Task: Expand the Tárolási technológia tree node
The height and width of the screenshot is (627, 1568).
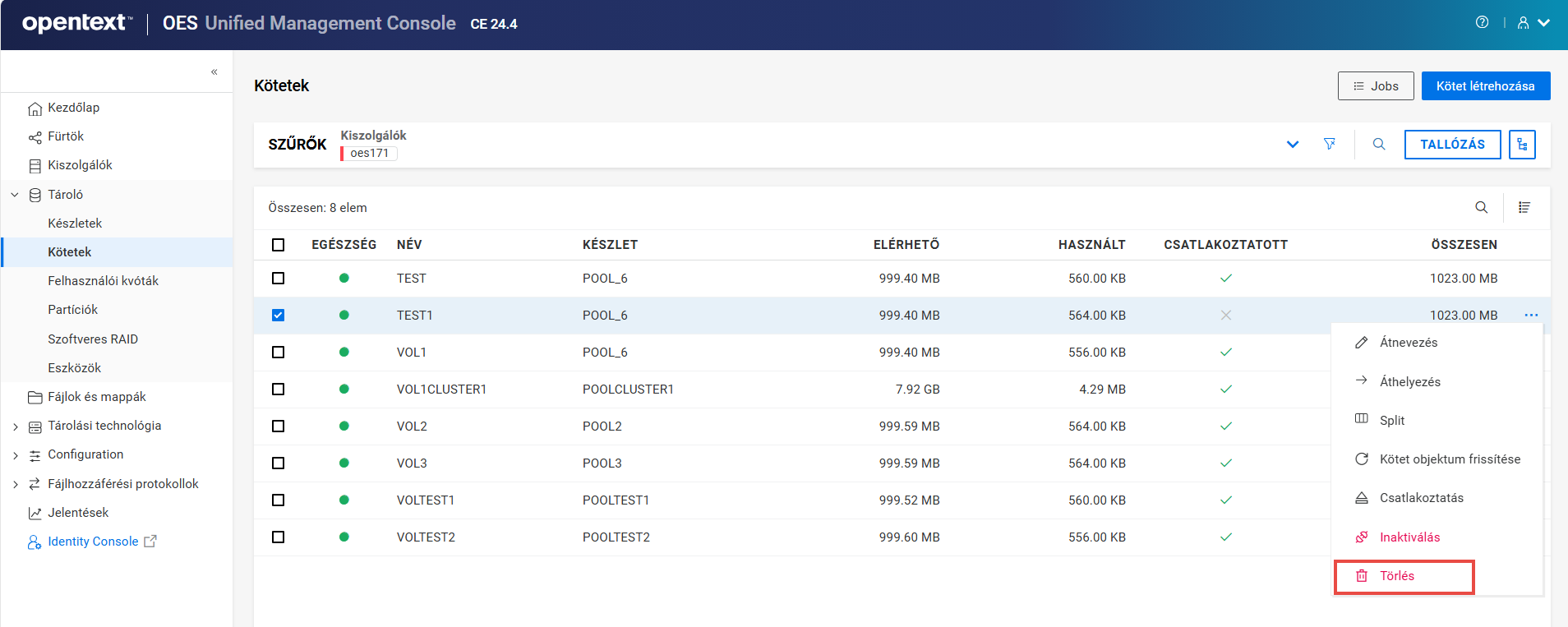Action: pyautogui.click(x=16, y=426)
